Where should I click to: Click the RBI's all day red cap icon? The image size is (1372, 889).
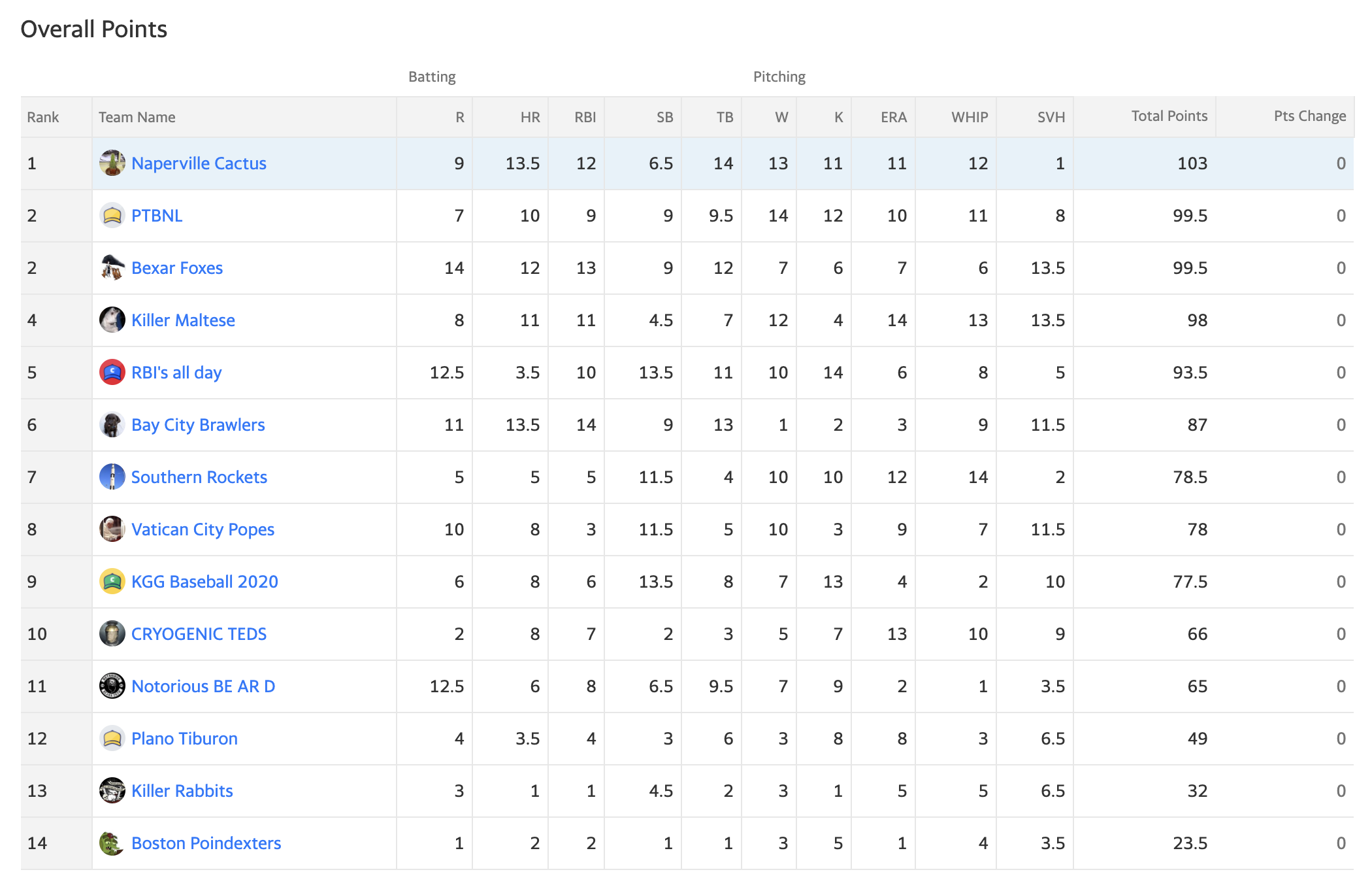tap(112, 372)
